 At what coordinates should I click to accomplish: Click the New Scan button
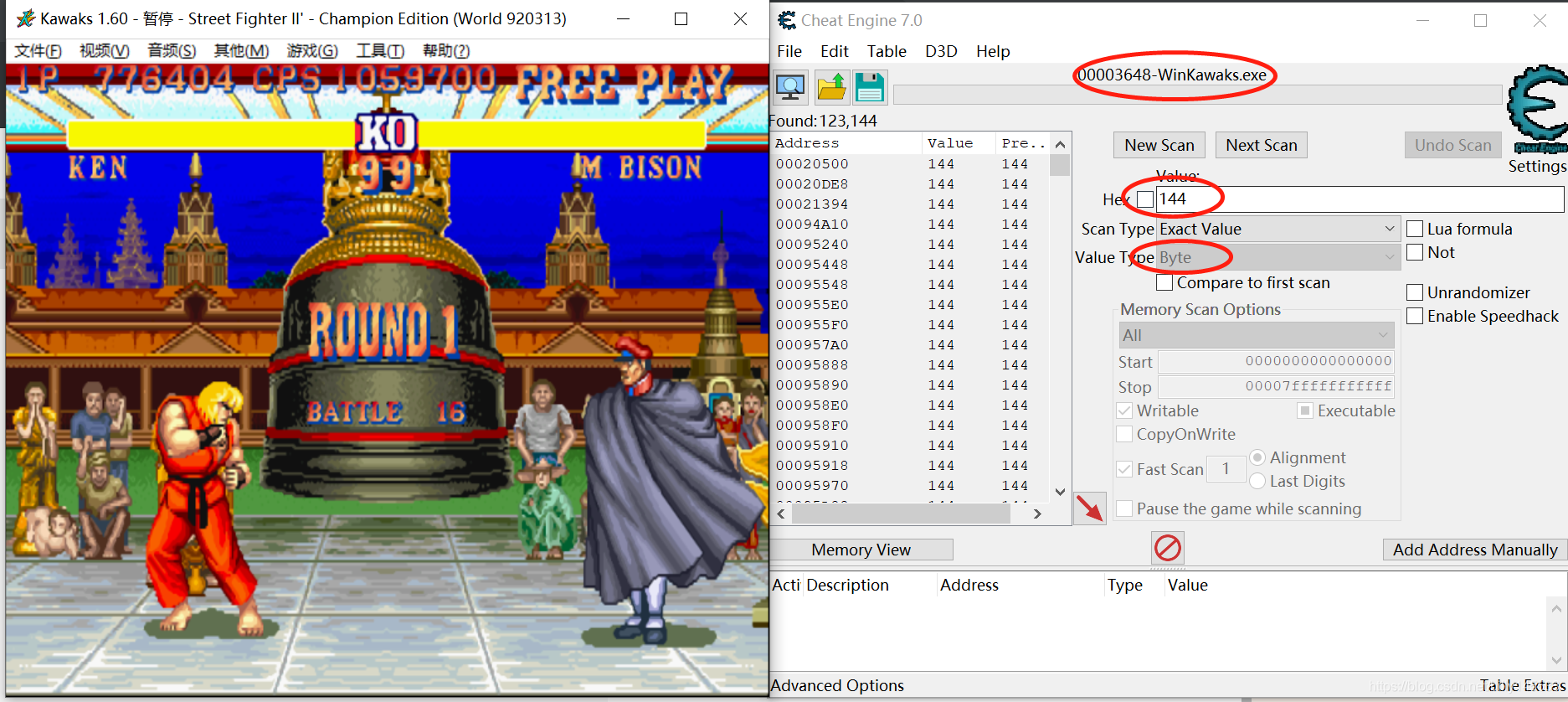point(1159,145)
